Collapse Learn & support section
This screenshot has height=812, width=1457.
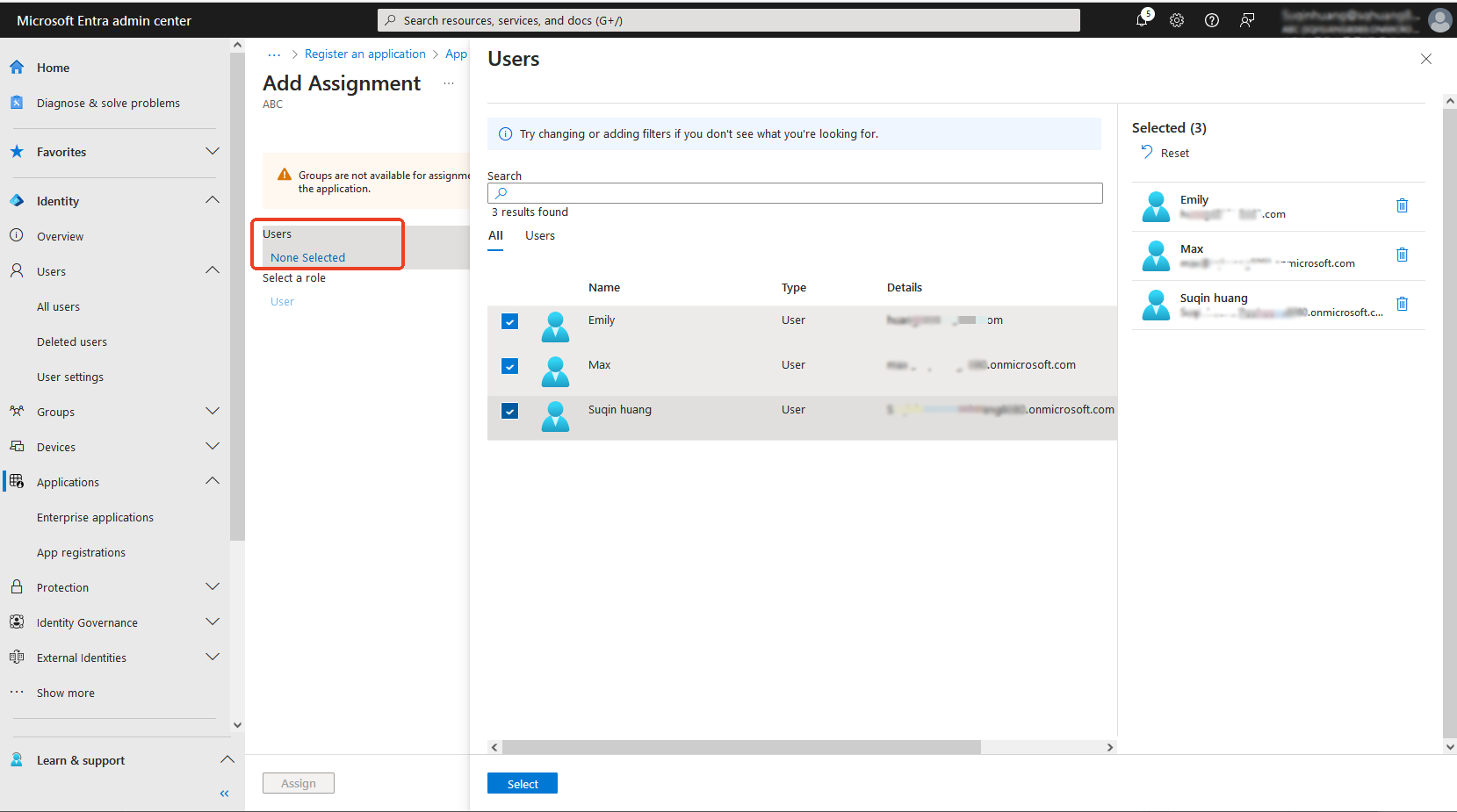(x=227, y=759)
